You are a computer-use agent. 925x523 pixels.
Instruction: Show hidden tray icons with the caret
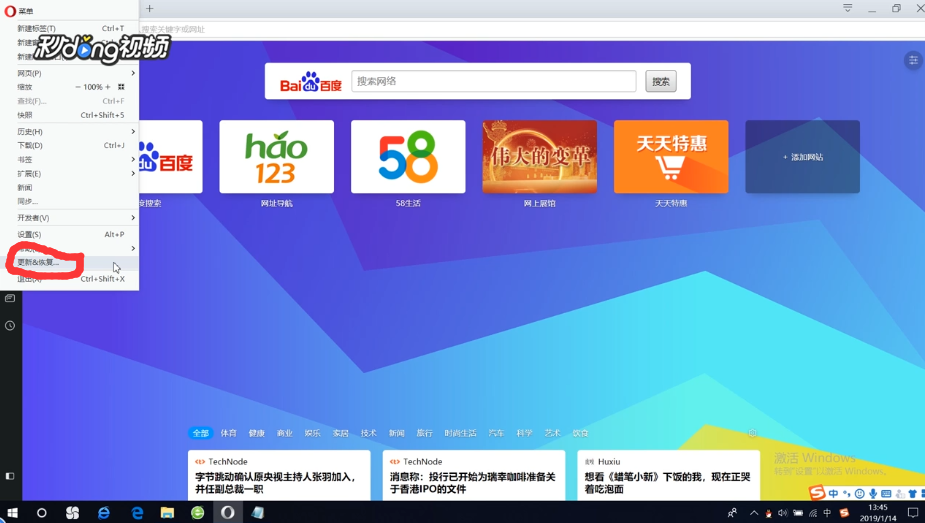tap(753, 513)
